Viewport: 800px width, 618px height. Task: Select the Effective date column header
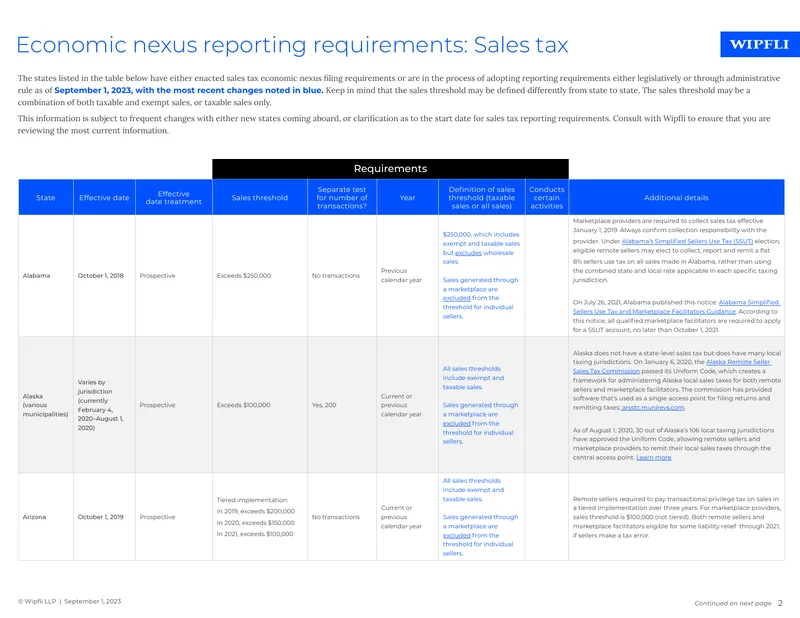[x=104, y=197]
